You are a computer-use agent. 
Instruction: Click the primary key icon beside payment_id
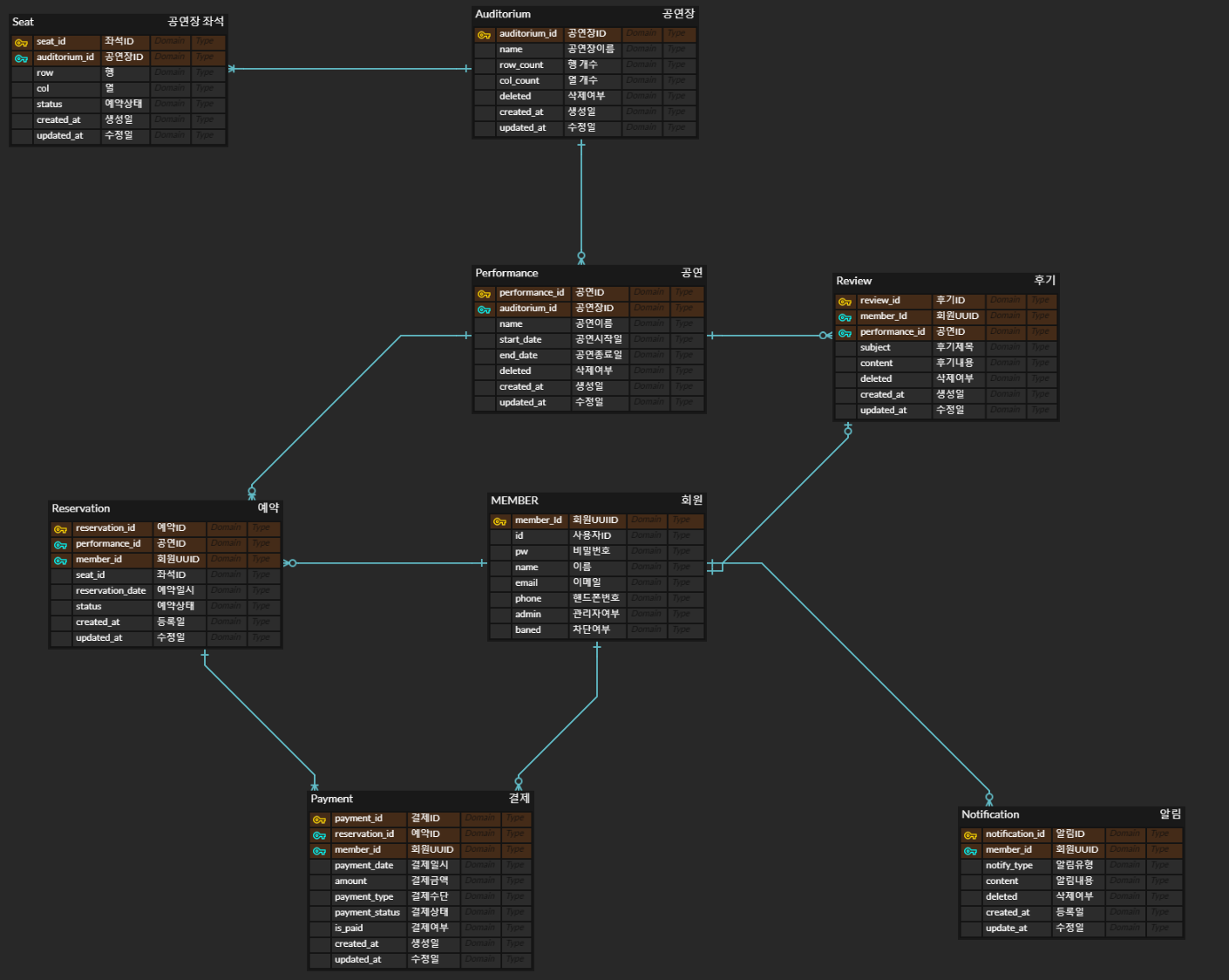click(319, 820)
